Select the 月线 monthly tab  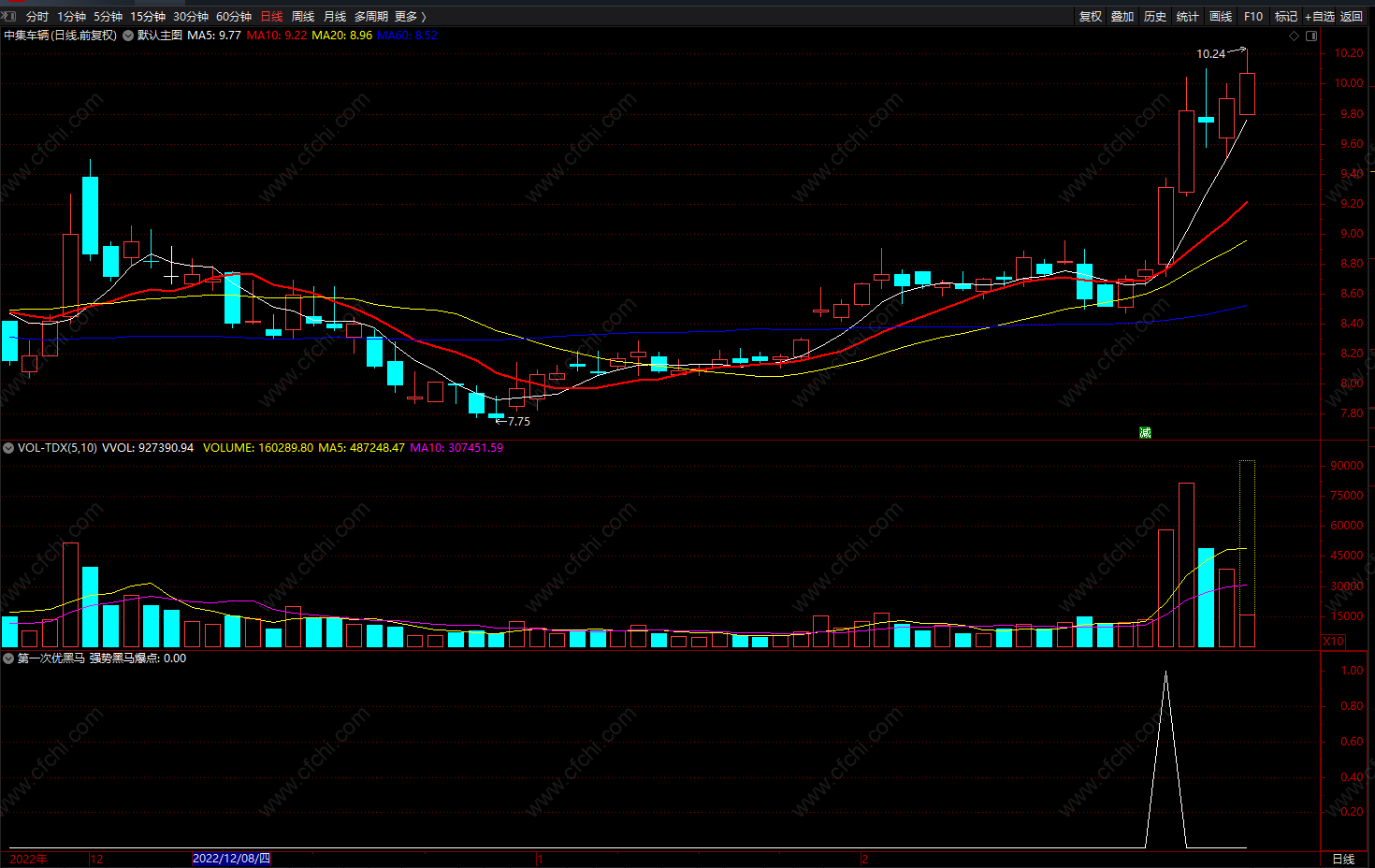click(335, 17)
